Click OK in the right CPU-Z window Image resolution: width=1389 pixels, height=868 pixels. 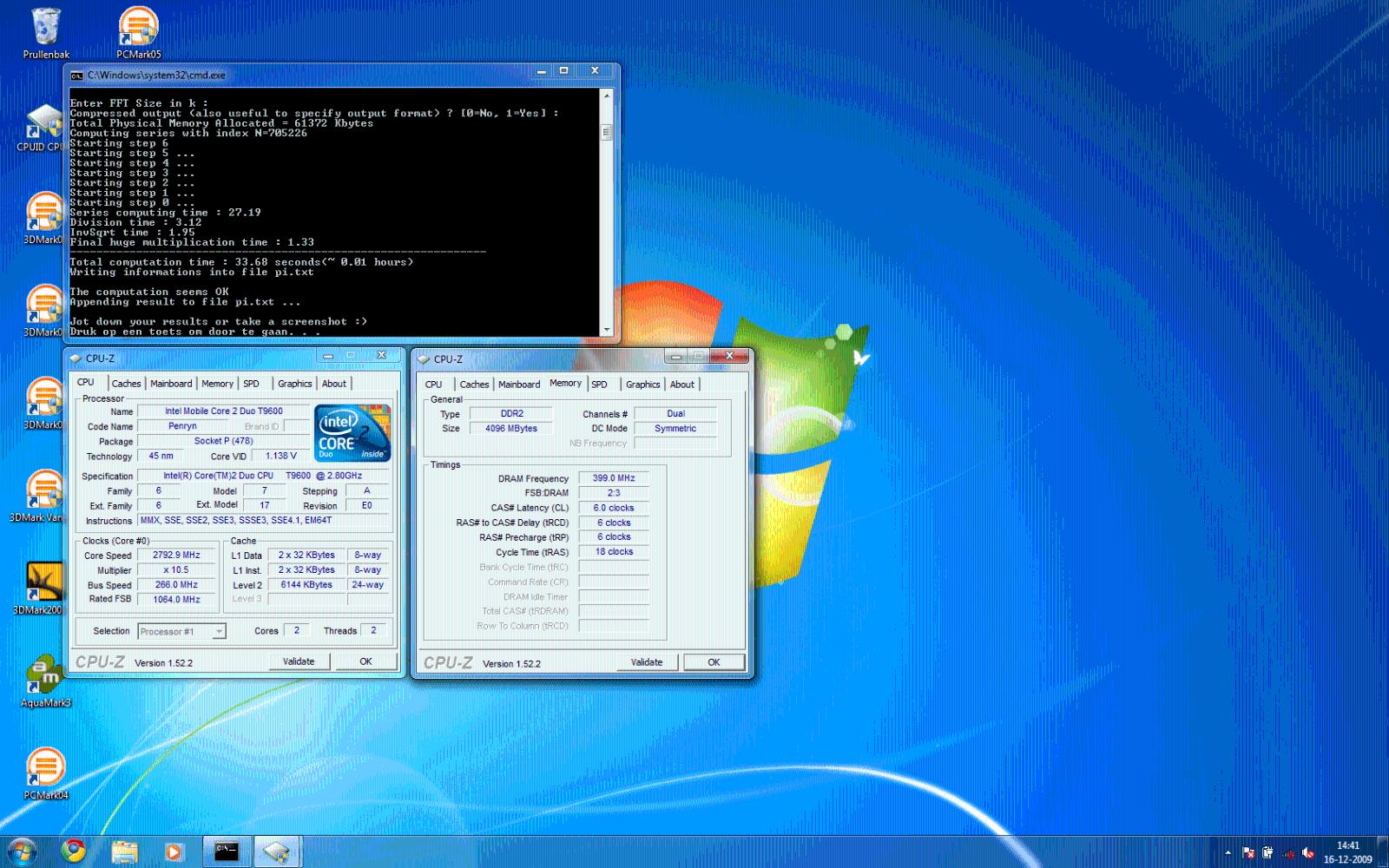click(x=714, y=662)
